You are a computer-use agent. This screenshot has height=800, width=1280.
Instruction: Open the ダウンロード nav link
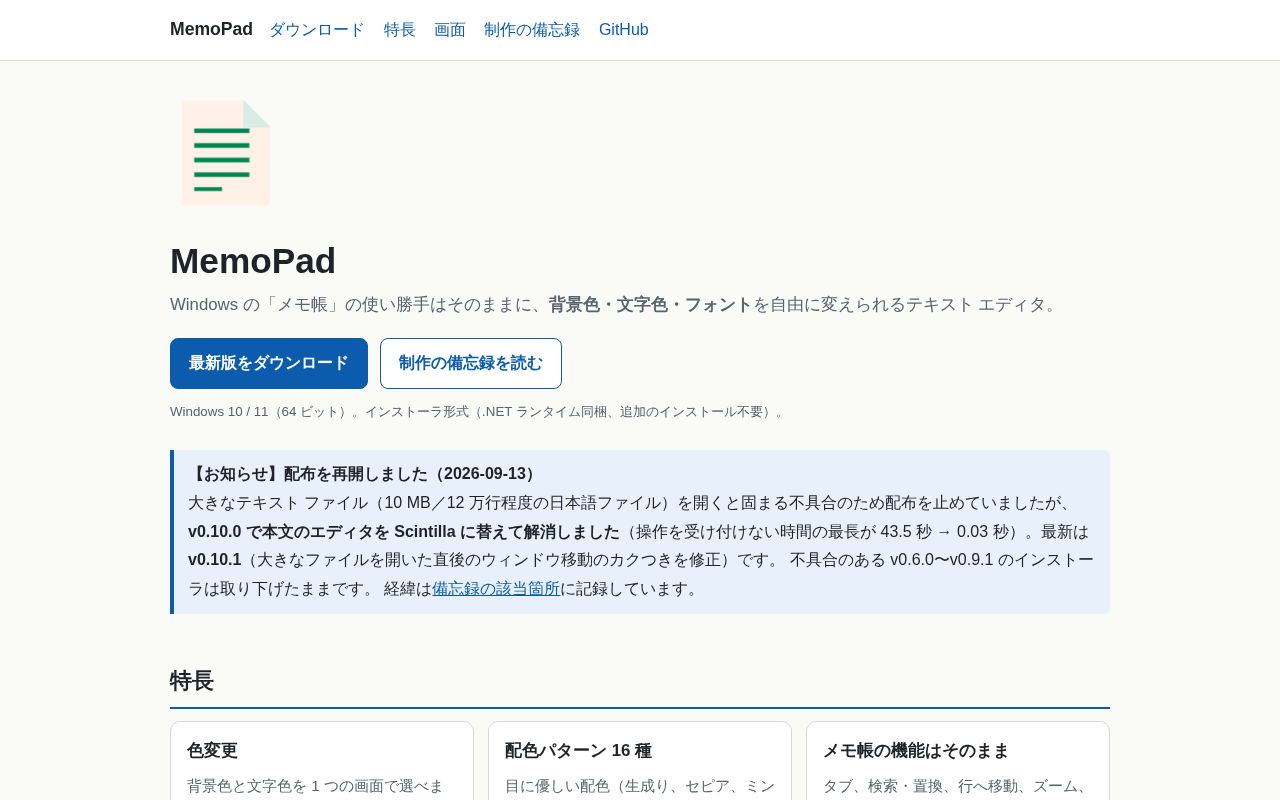point(317,30)
